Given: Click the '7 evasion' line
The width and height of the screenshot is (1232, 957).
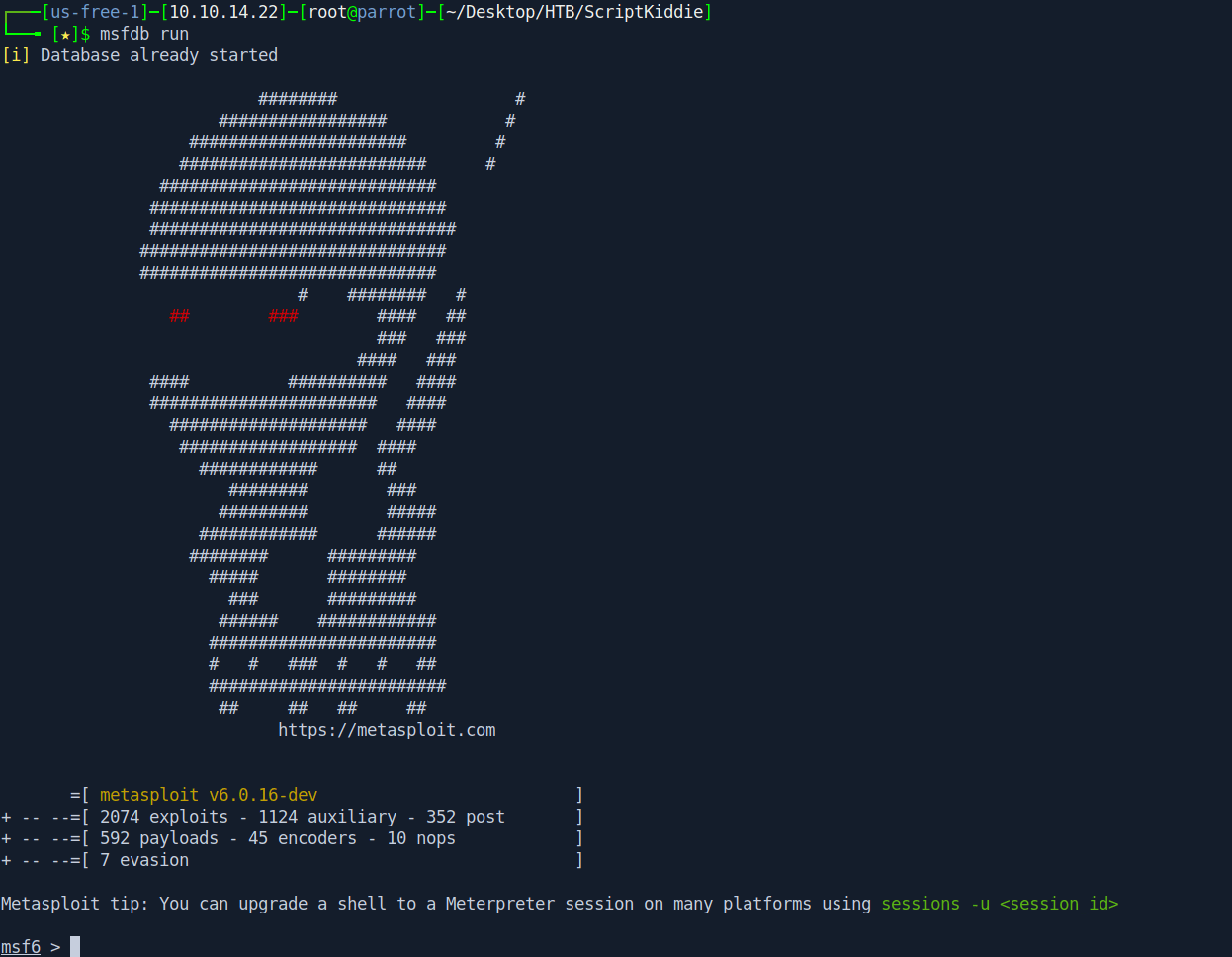Looking at the screenshot, I should point(144,860).
